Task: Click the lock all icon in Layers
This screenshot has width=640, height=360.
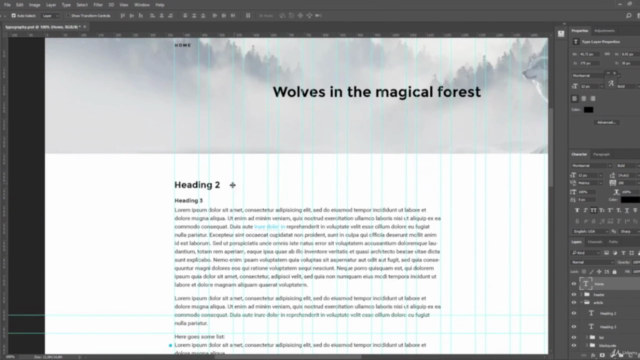Action: [614, 271]
